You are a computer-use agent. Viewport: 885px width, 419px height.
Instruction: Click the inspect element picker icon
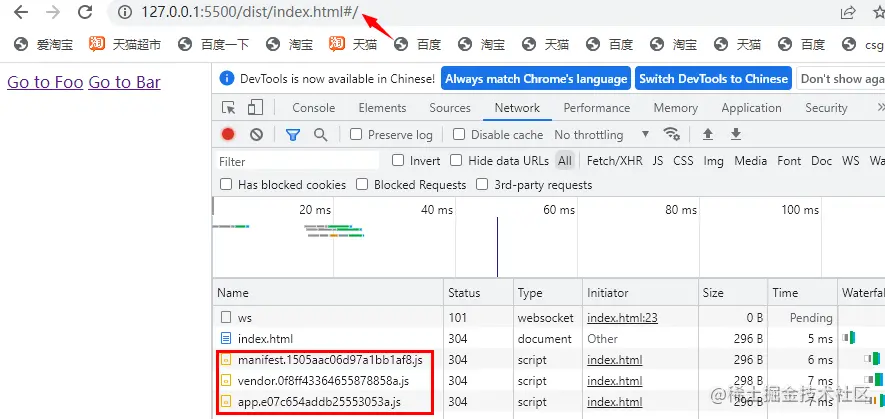(x=228, y=108)
